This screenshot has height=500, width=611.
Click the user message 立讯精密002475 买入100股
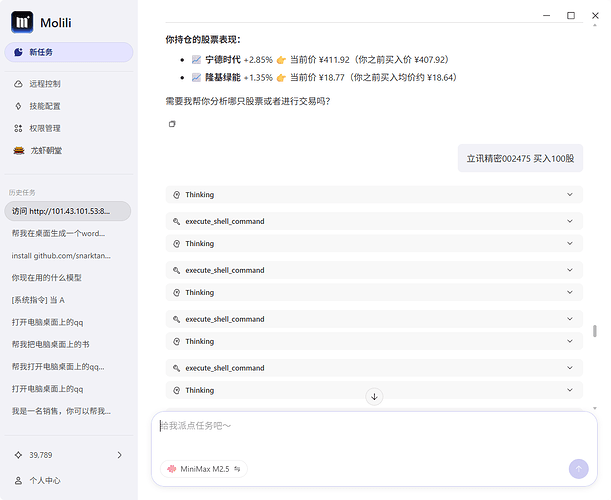(x=520, y=158)
